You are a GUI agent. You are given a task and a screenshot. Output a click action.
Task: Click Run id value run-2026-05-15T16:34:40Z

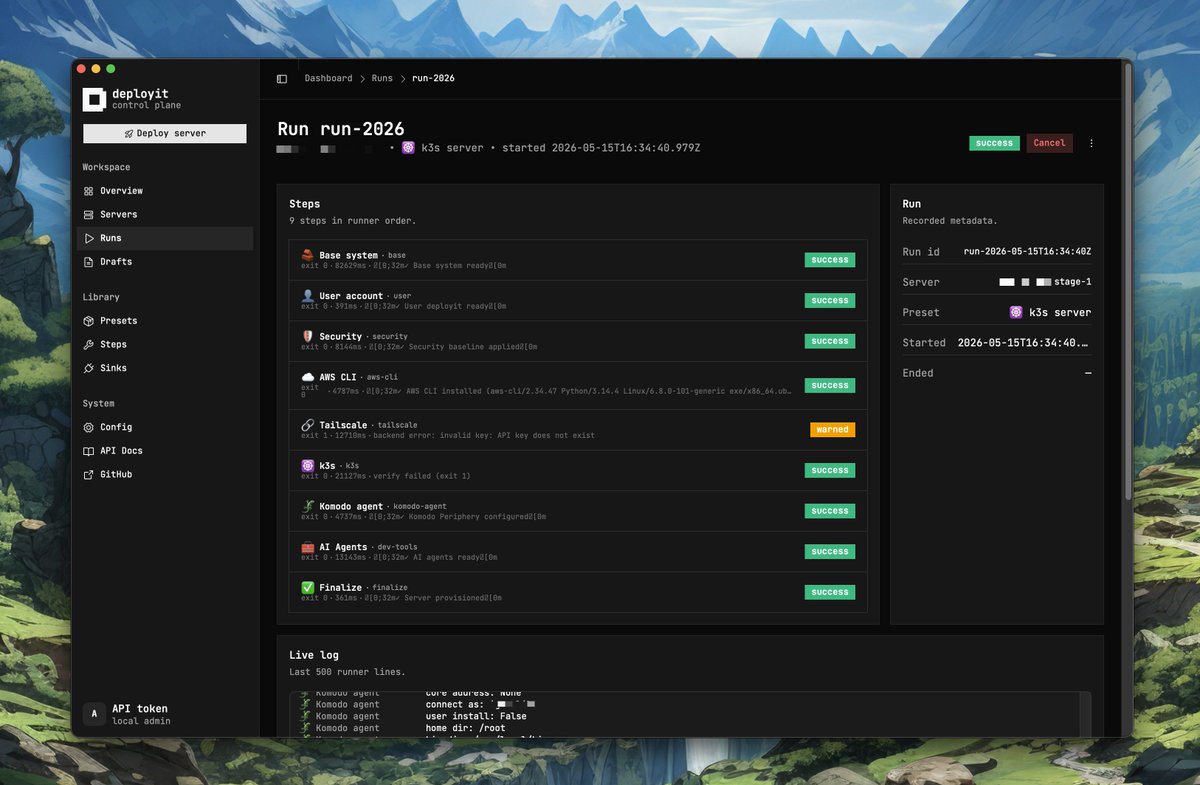tap(1027, 252)
